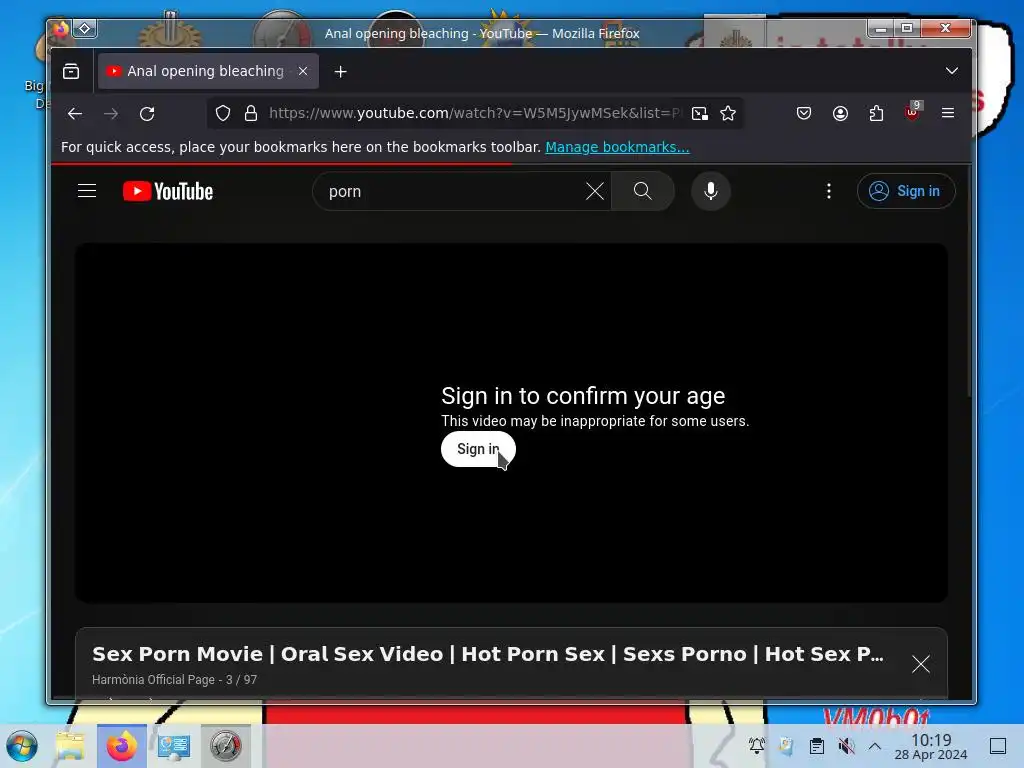
Task: Open the Windows Start orb
Action: coord(22,746)
